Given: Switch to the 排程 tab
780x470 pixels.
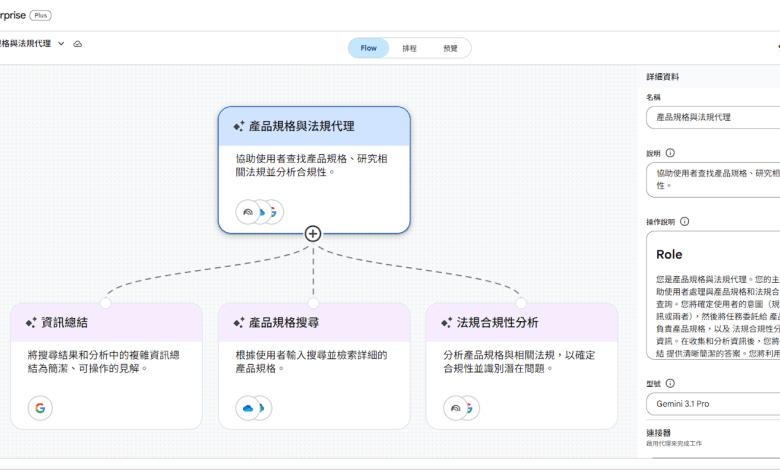Looking at the screenshot, I should 410,48.
